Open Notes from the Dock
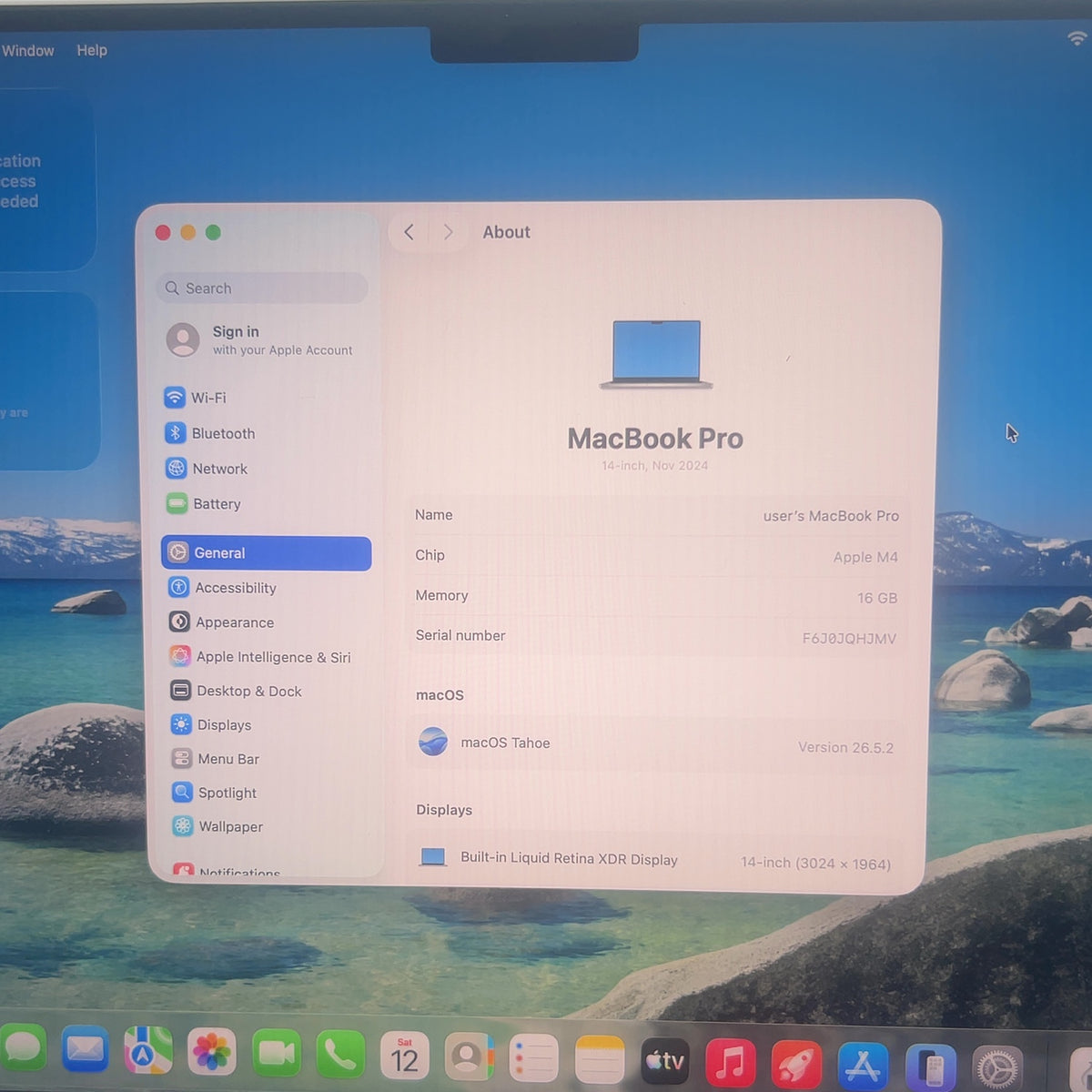 (x=600, y=1060)
